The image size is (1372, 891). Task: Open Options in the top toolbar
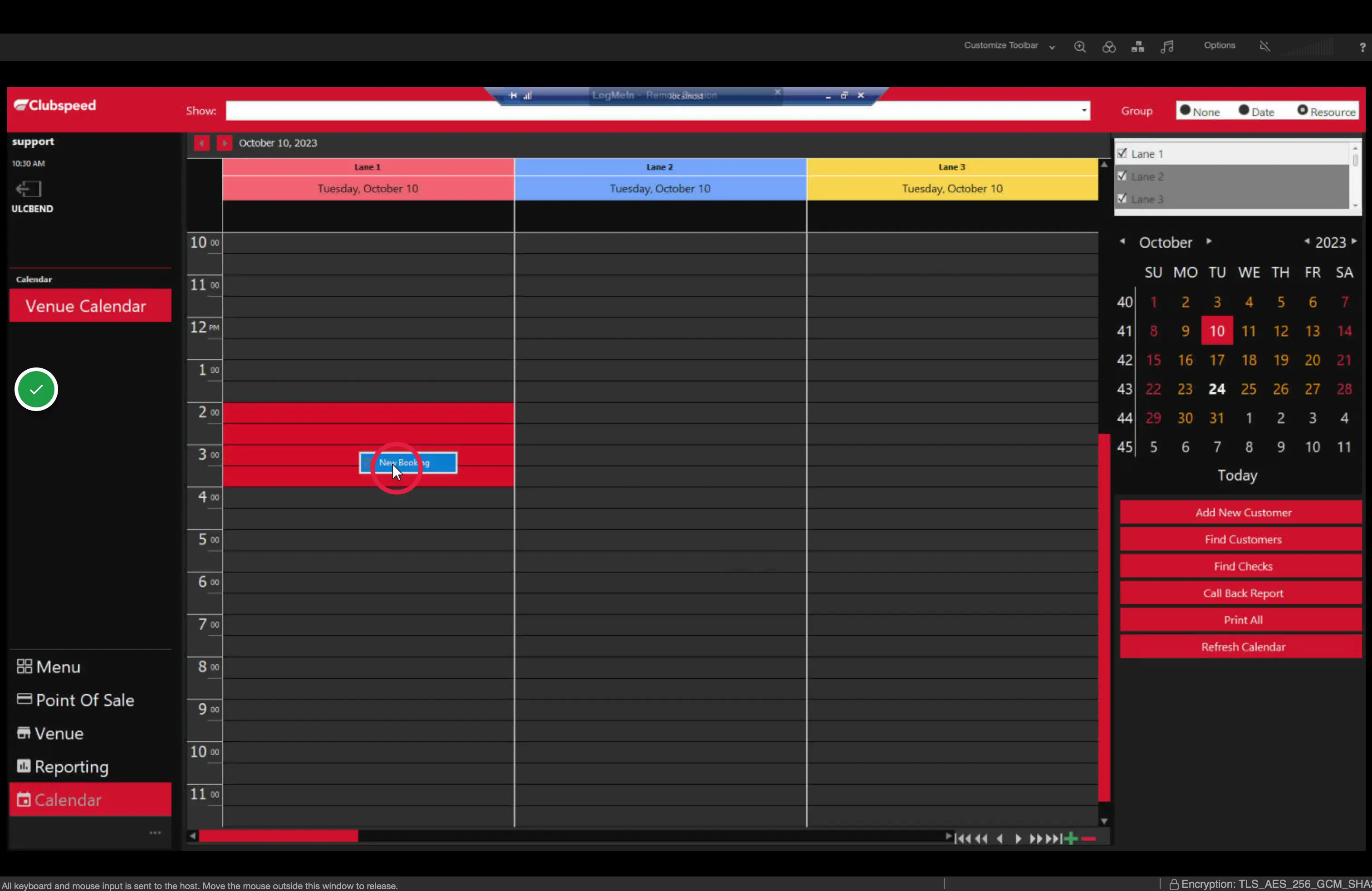[1219, 45]
